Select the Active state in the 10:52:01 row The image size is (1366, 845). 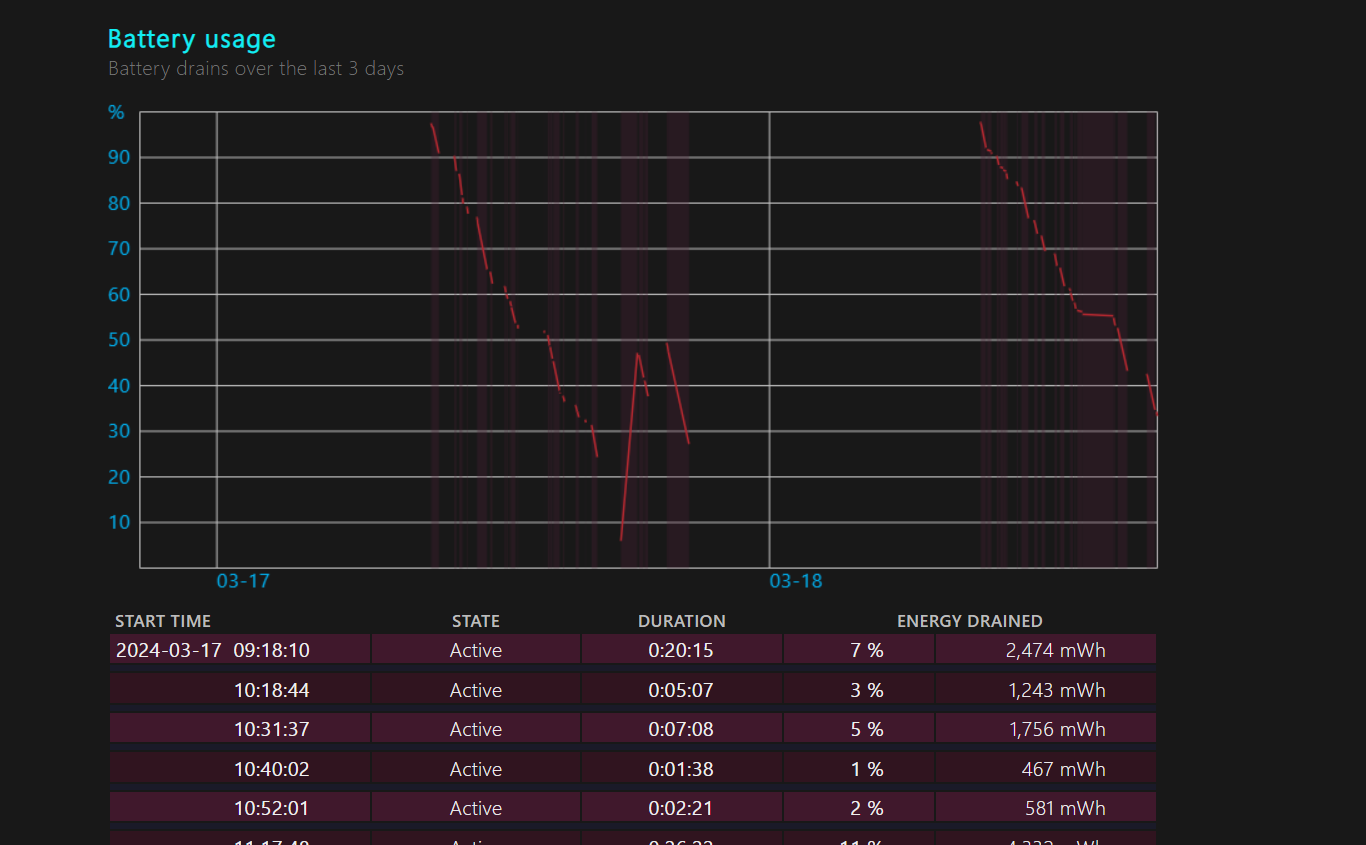pyautogui.click(x=476, y=807)
